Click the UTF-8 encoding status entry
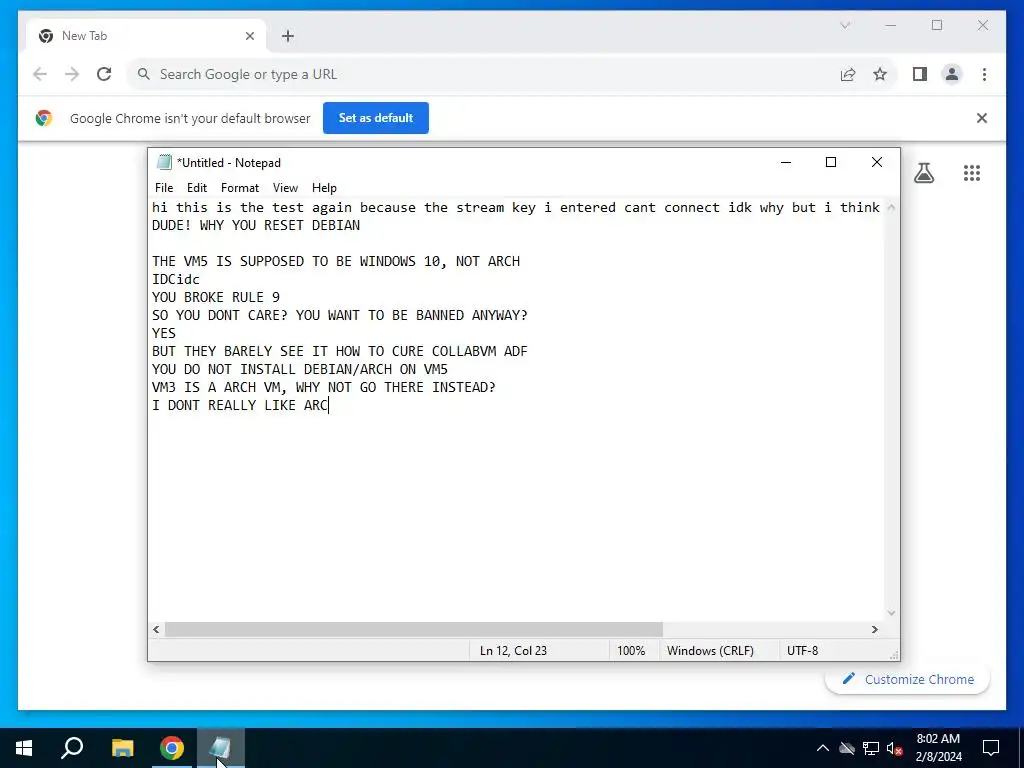Viewport: 1024px width, 768px height. click(803, 651)
